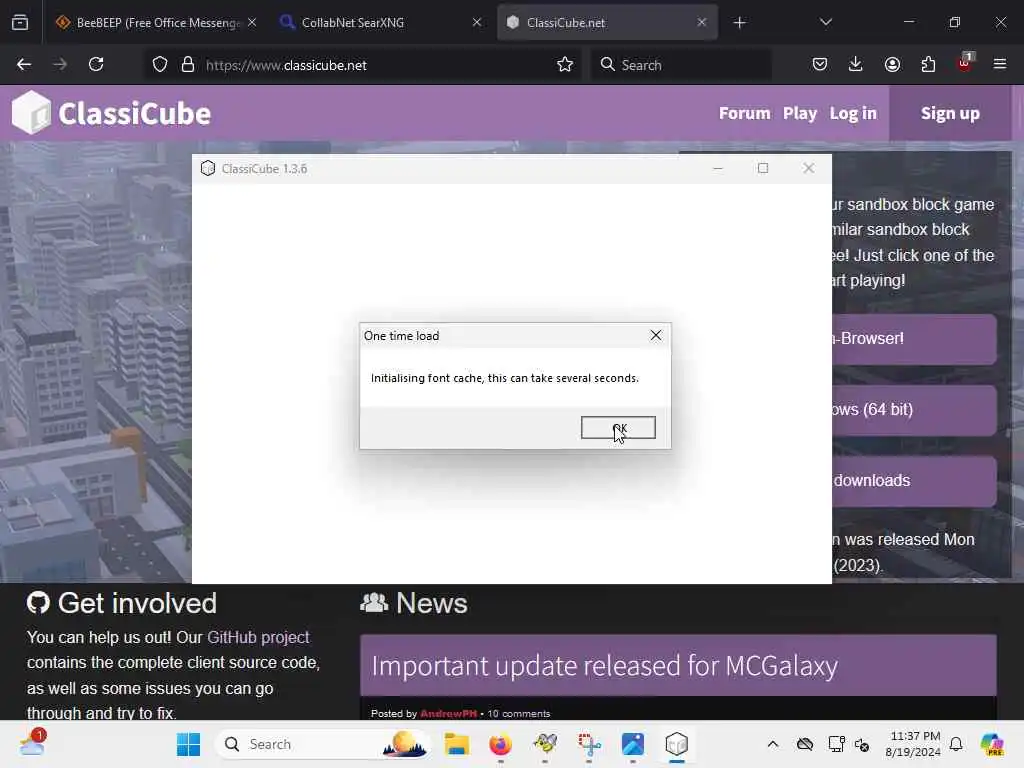
Task: Open a new browser tab
Action: [739, 23]
